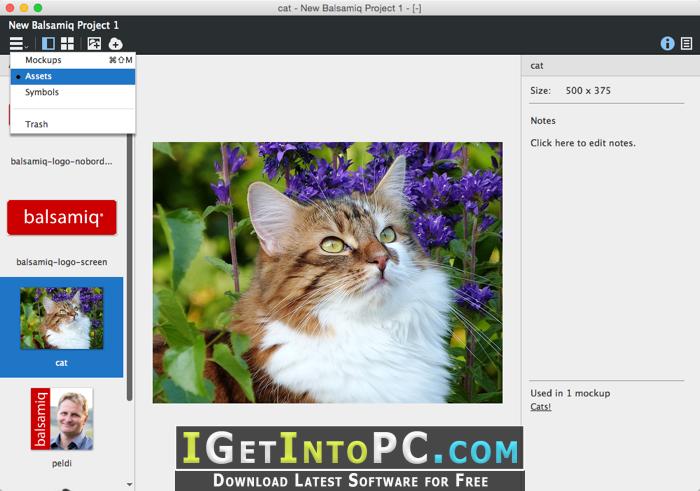Open the project notes icon
This screenshot has width=700, height=491.
coord(687,43)
